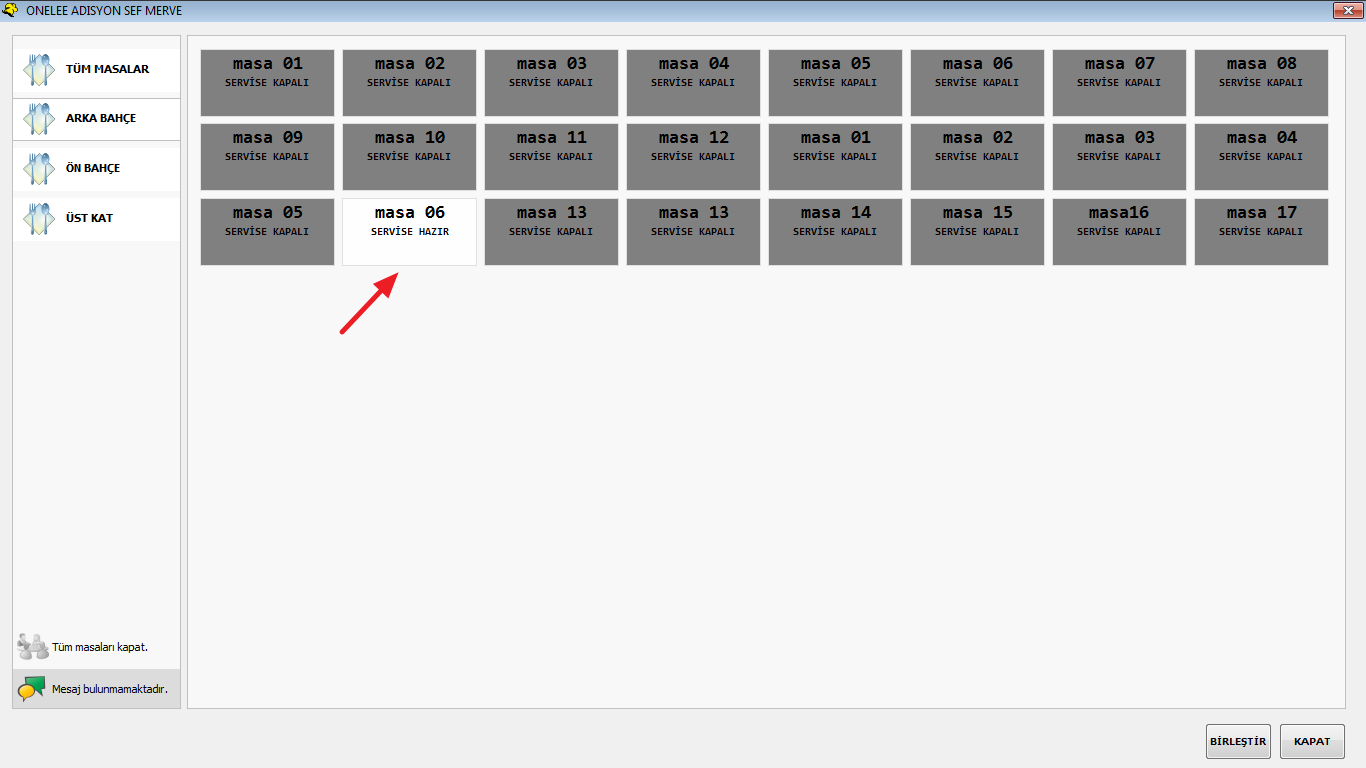Viewport: 1366px width, 768px height.
Task: Pick table masa 10
Action: click(409, 157)
